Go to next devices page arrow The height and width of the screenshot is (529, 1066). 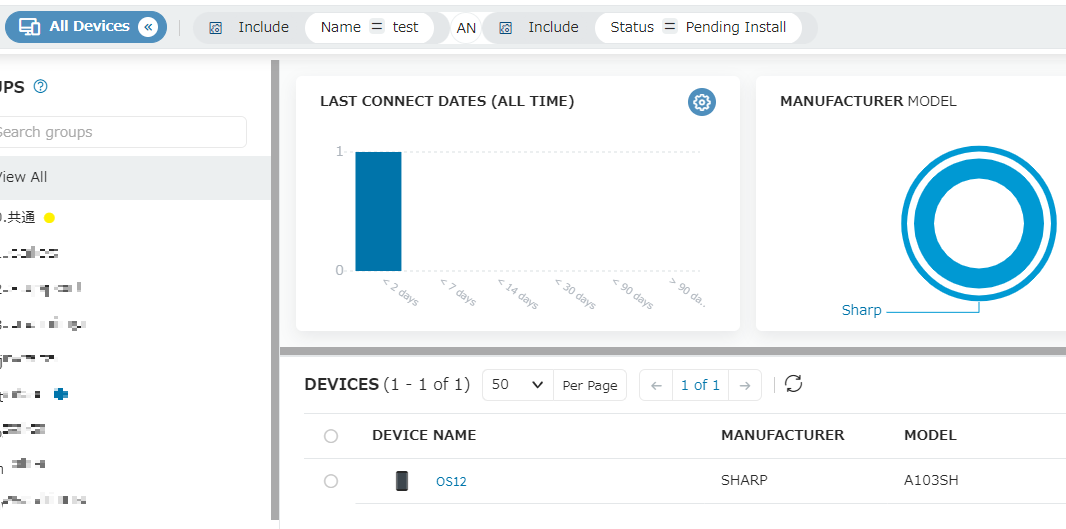pos(745,386)
